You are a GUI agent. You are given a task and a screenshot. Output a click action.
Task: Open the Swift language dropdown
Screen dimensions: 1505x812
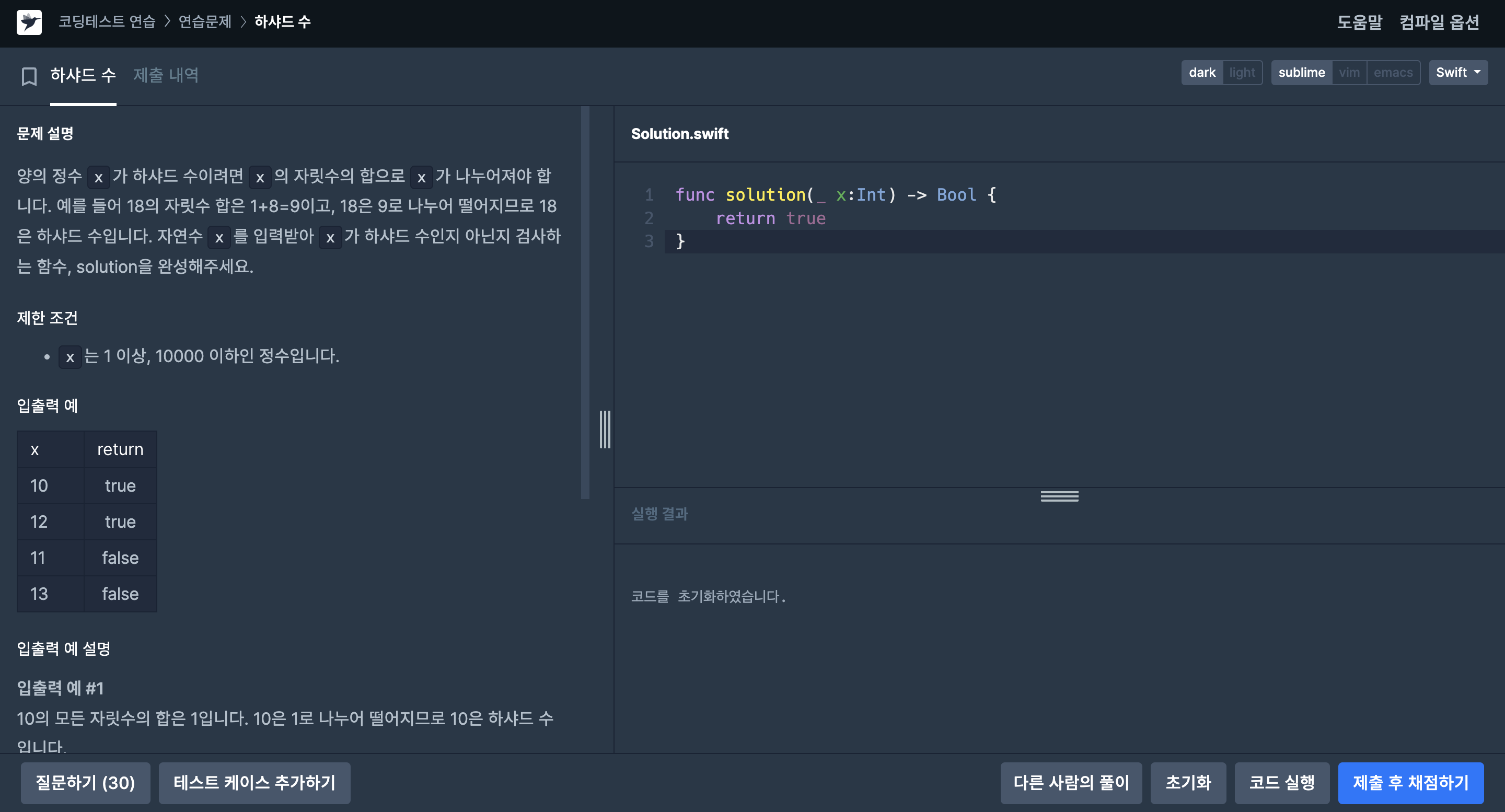point(1457,73)
